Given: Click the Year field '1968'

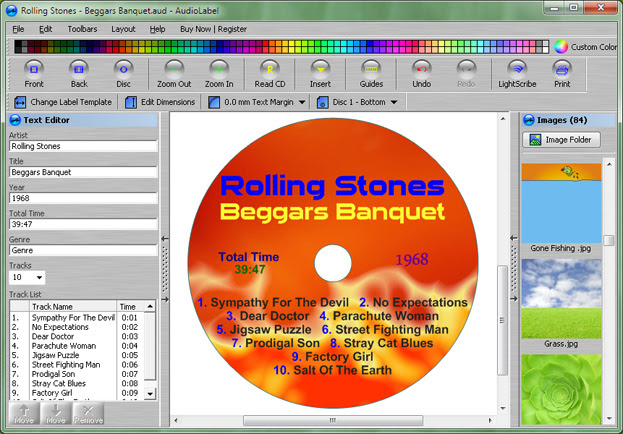Looking at the screenshot, I should point(83,198).
